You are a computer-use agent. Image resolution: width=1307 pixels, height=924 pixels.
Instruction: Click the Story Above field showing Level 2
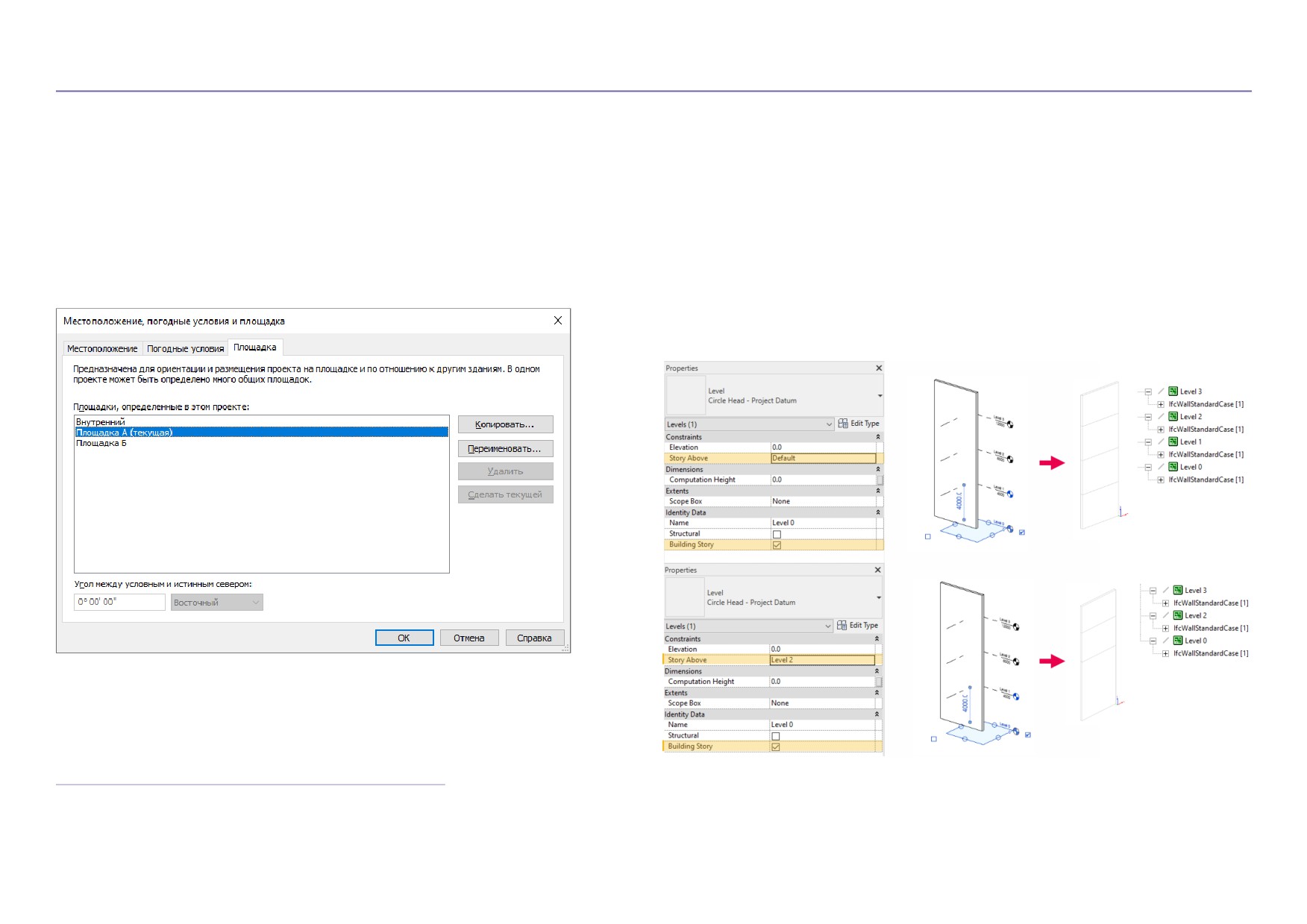822,660
